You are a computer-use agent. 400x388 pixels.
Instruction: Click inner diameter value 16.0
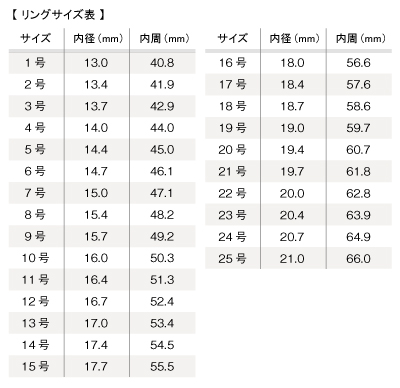tap(96, 258)
